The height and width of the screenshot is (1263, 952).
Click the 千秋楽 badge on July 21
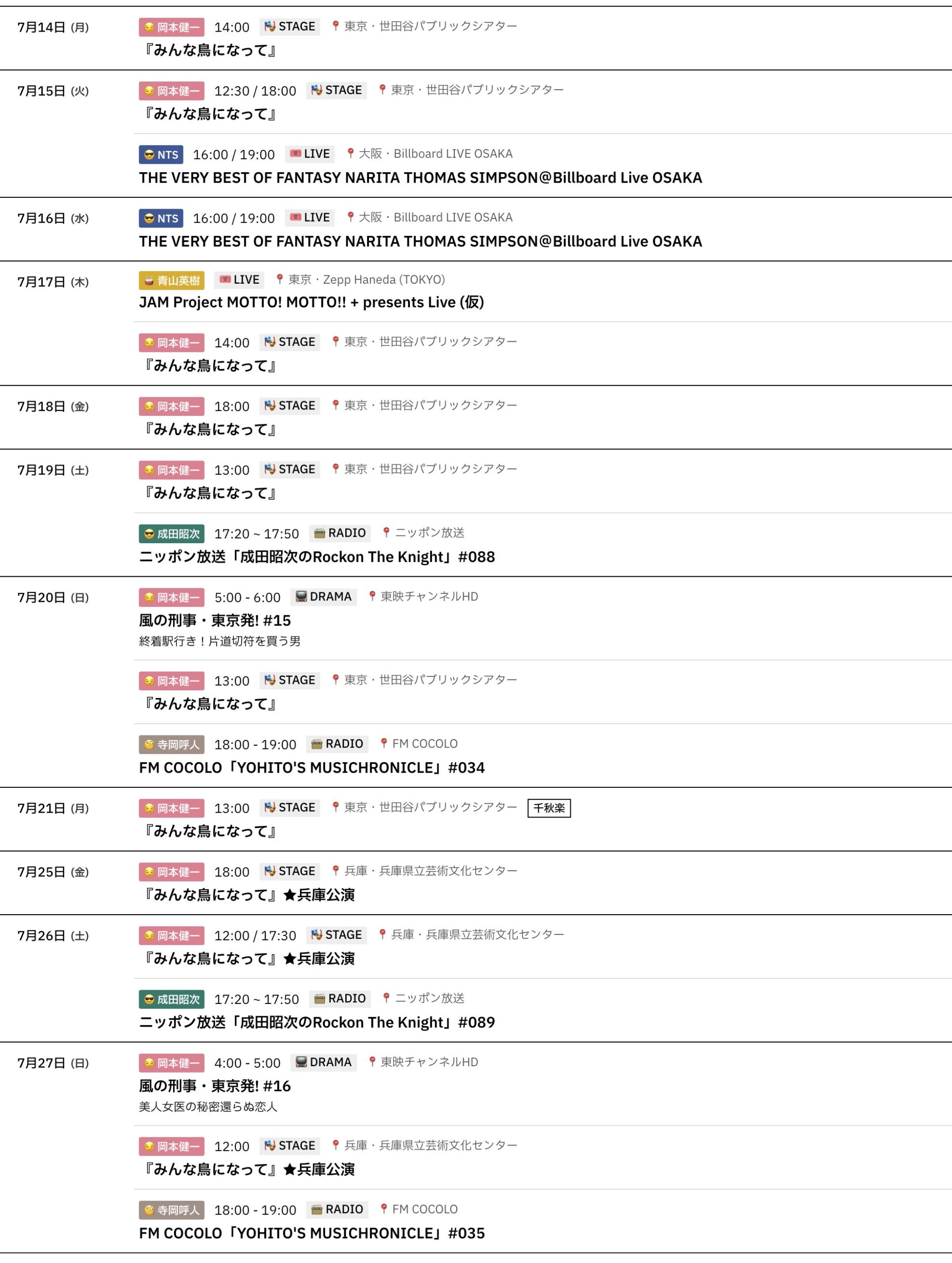[x=549, y=808]
